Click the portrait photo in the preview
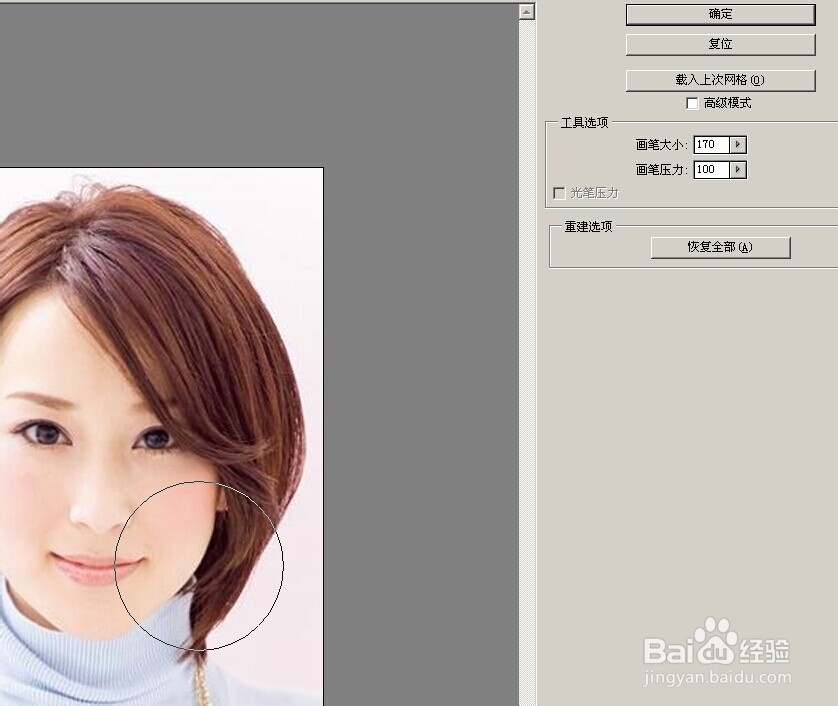The width and height of the screenshot is (838, 706). coord(161,437)
